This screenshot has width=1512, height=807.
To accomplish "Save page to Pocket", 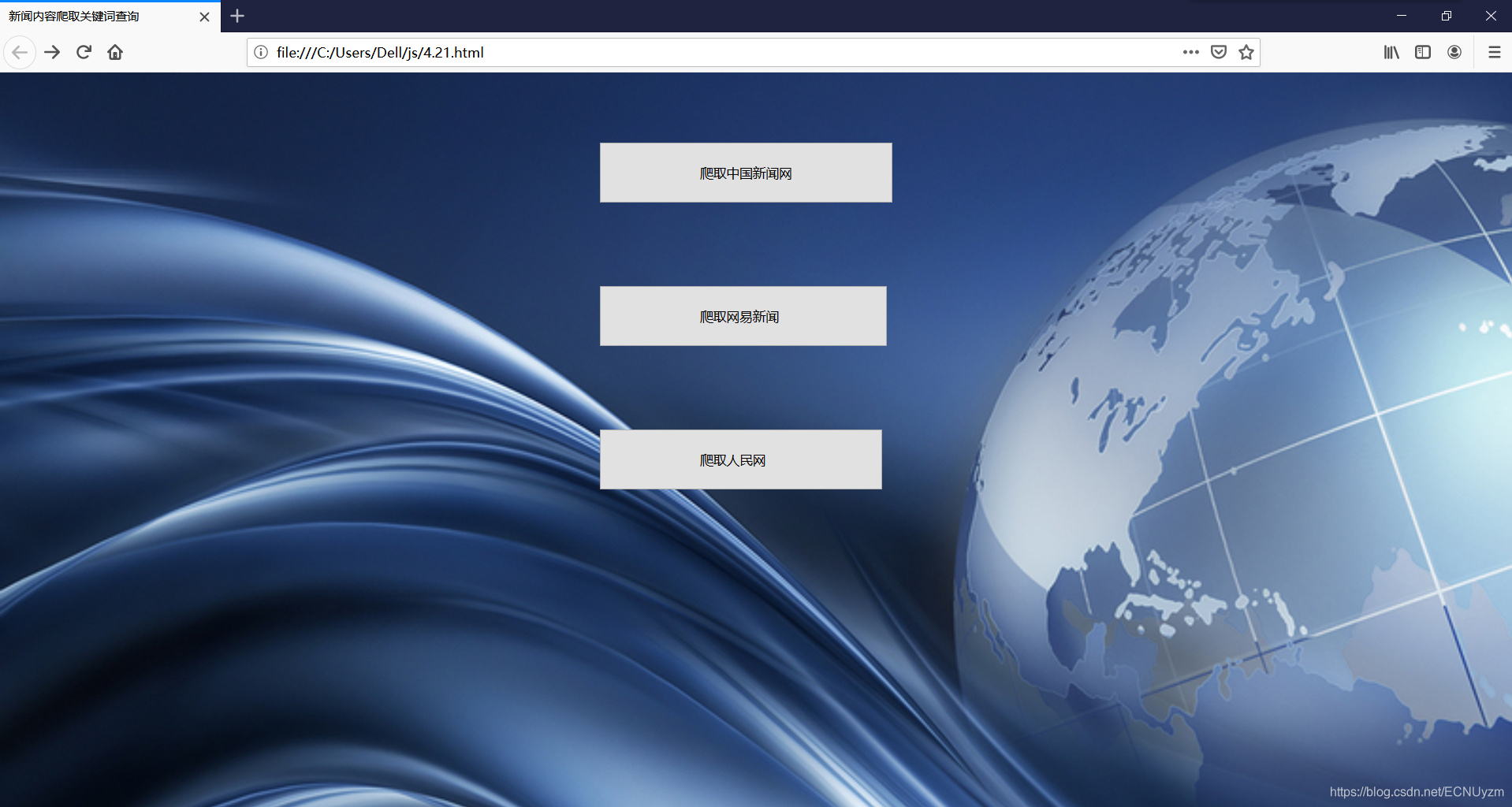I will click(x=1219, y=53).
